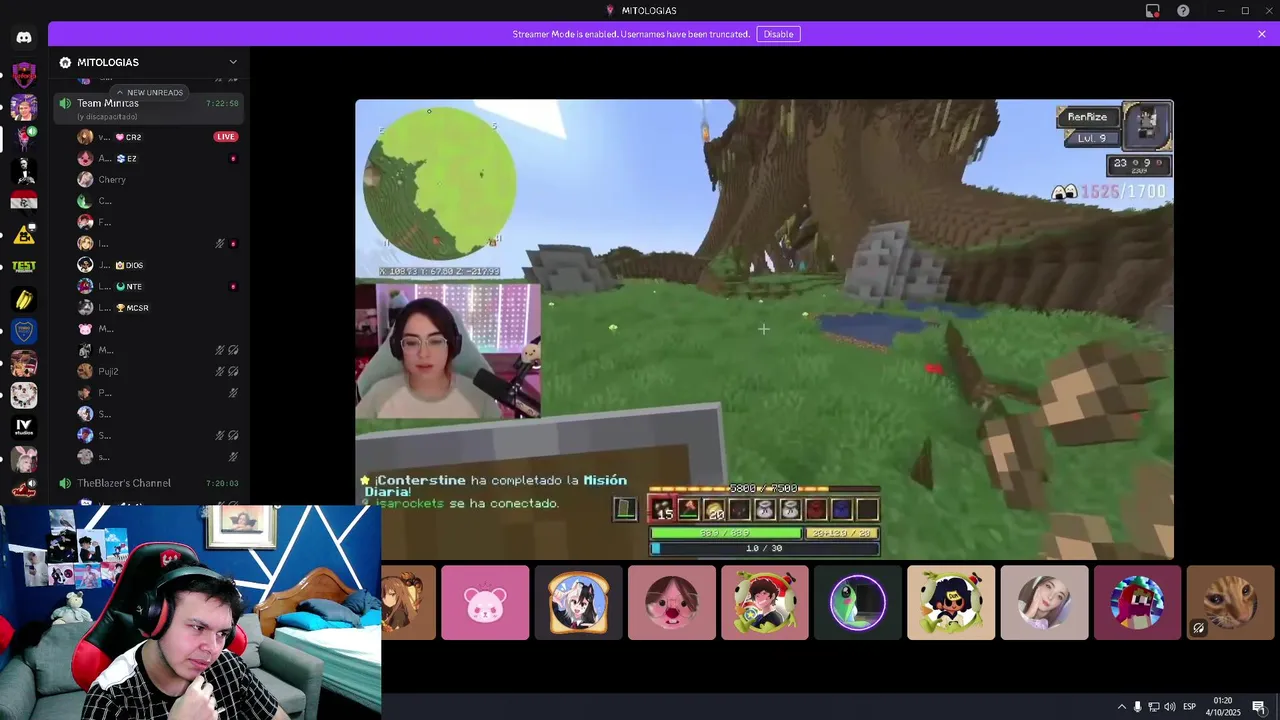1280x720 pixels.
Task: Click muted mic icon on Puji2 row
Action: (220, 371)
